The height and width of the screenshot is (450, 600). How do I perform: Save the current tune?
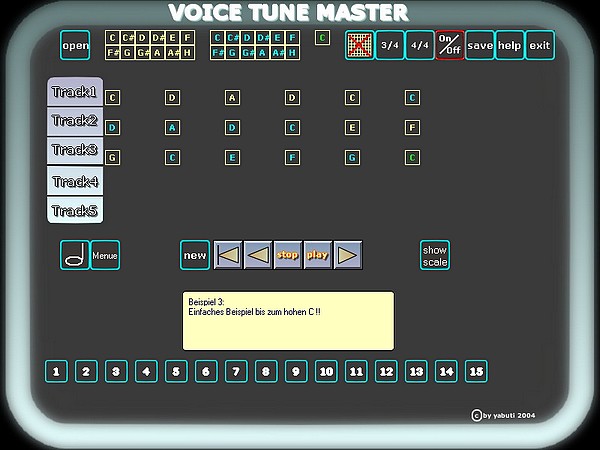[x=480, y=45]
